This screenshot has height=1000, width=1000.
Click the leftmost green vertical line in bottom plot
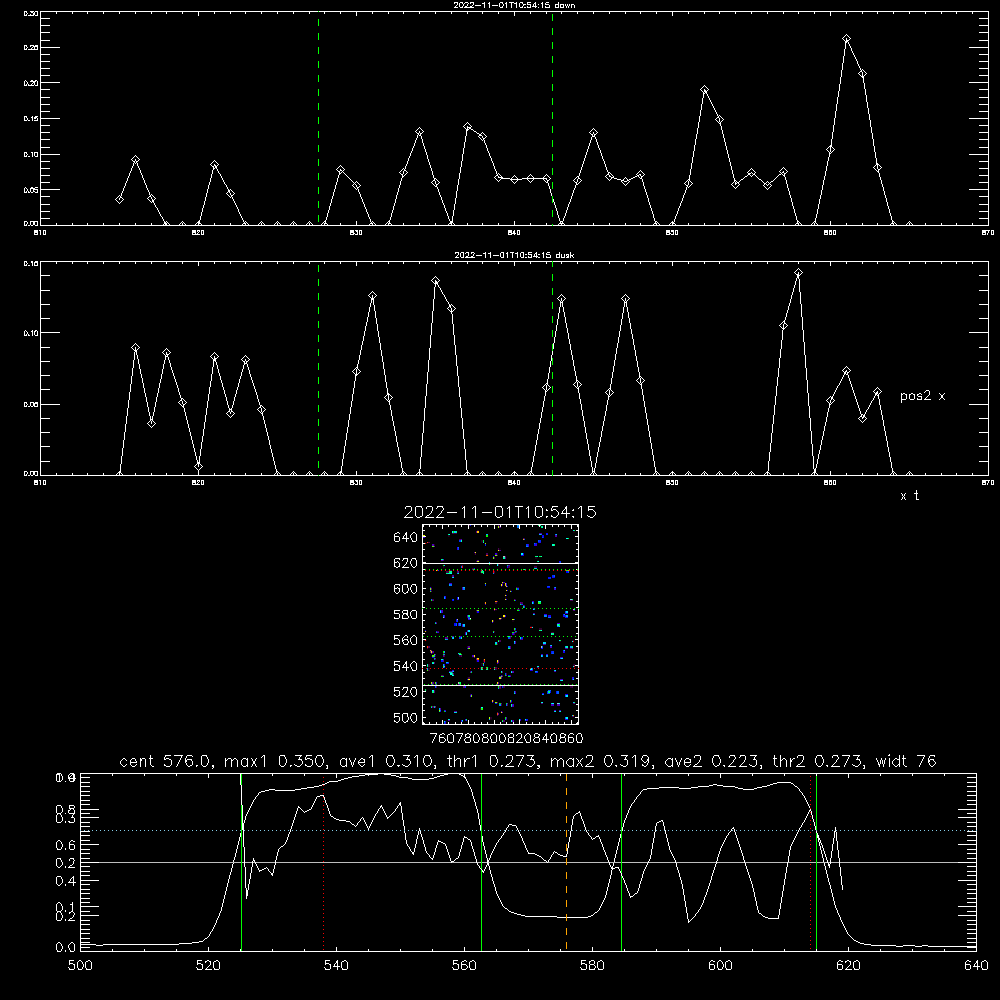[x=241, y=862]
